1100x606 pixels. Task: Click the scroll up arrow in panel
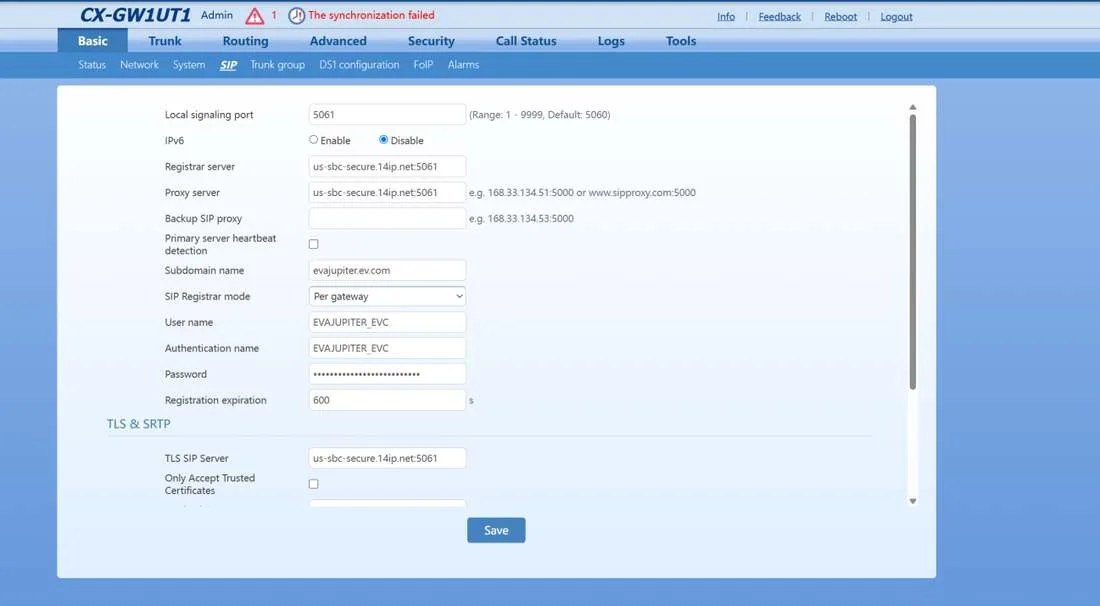tap(913, 107)
